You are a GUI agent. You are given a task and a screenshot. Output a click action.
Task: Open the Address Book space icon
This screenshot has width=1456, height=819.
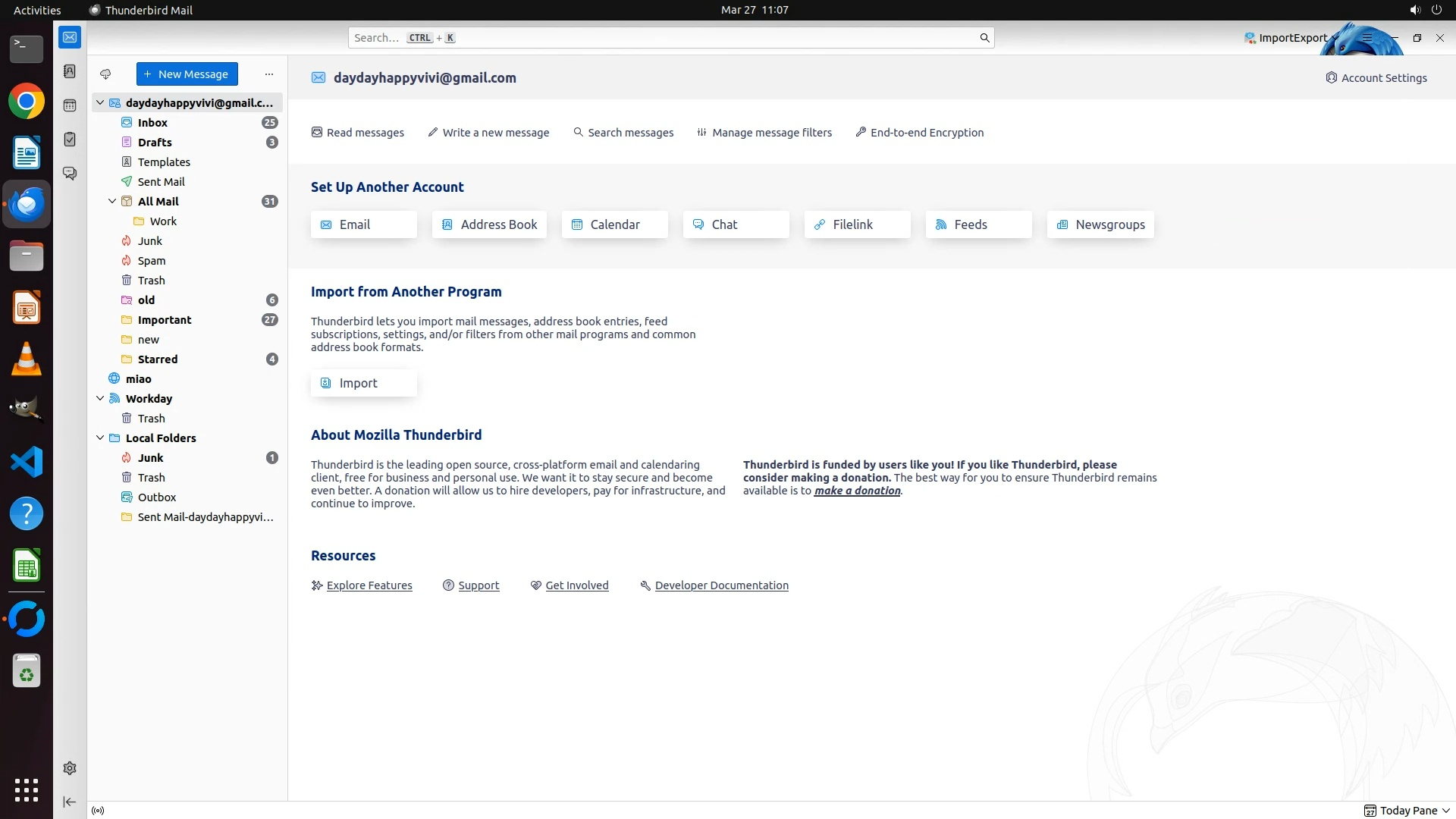(x=70, y=71)
